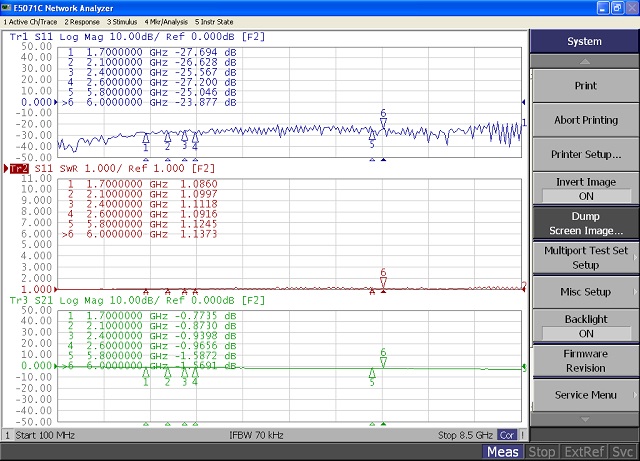
Task: Click Tr2 marker 3 readout 1.1118
Action: coord(199,204)
